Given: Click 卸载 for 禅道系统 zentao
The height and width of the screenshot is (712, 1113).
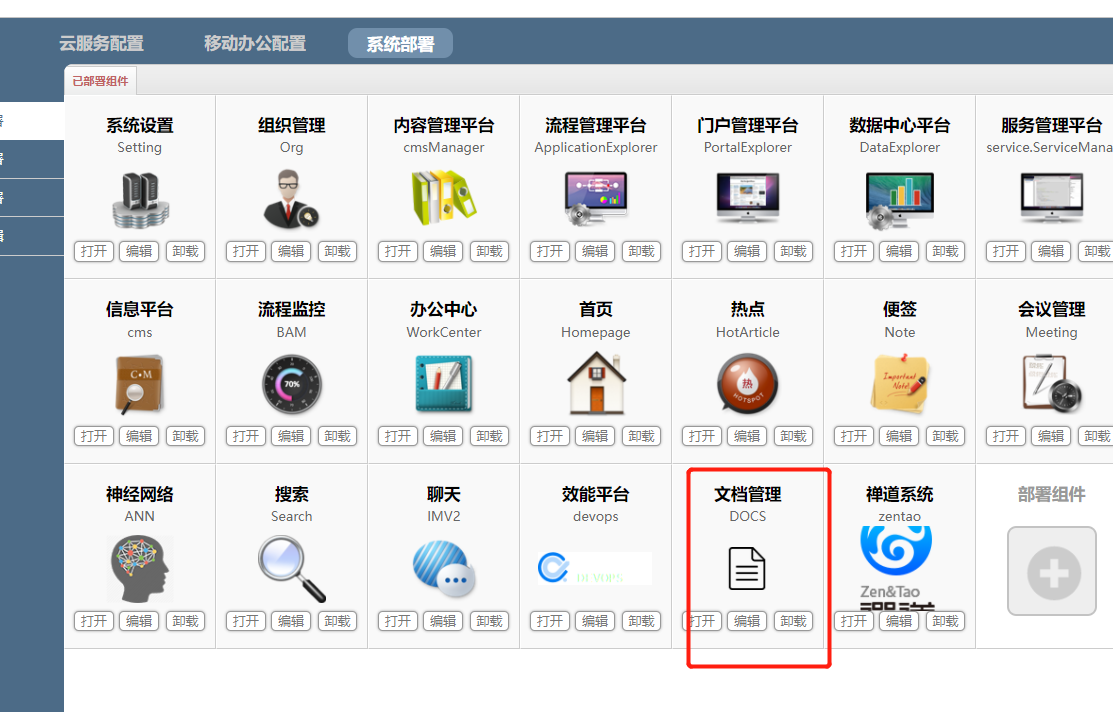Looking at the screenshot, I should 945,621.
